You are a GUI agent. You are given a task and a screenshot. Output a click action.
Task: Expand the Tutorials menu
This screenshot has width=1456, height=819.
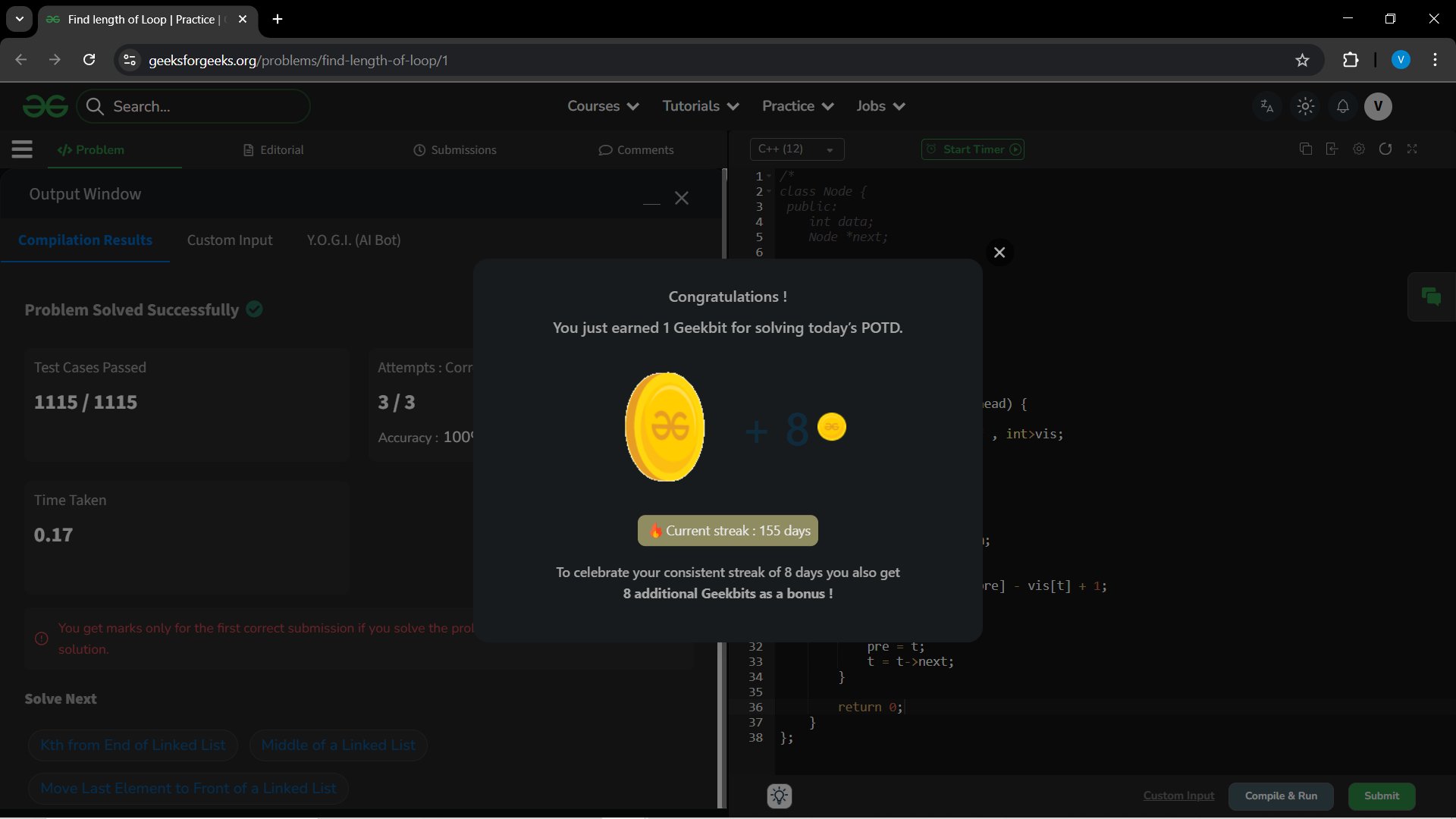pyautogui.click(x=700, y=106)
